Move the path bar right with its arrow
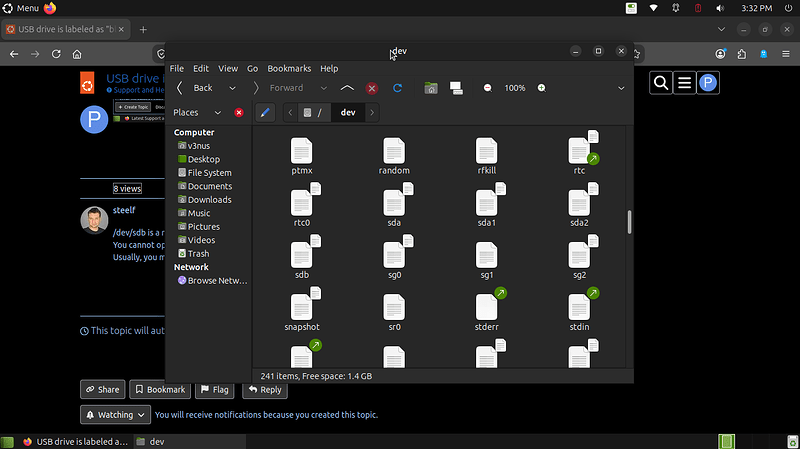This screenshot has width=800, height=449. 372,113
